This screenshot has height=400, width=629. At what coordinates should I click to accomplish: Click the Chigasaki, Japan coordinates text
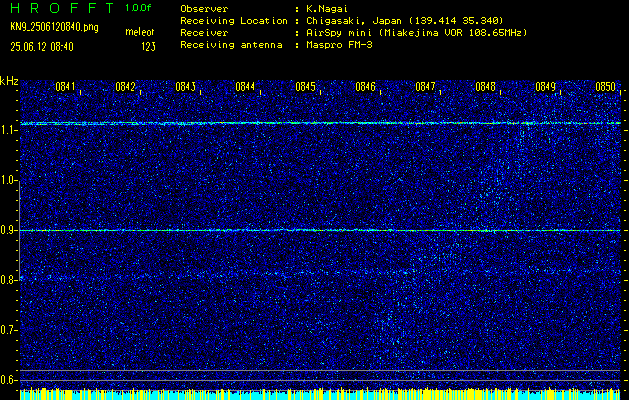point(405,21)
